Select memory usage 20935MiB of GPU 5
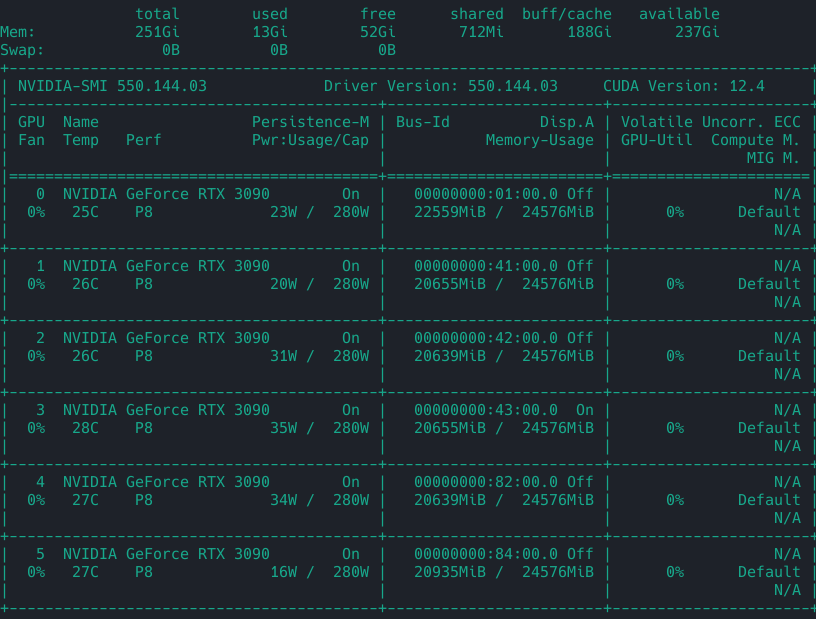This screenshot has width=816, height=619. click(450, 572)
